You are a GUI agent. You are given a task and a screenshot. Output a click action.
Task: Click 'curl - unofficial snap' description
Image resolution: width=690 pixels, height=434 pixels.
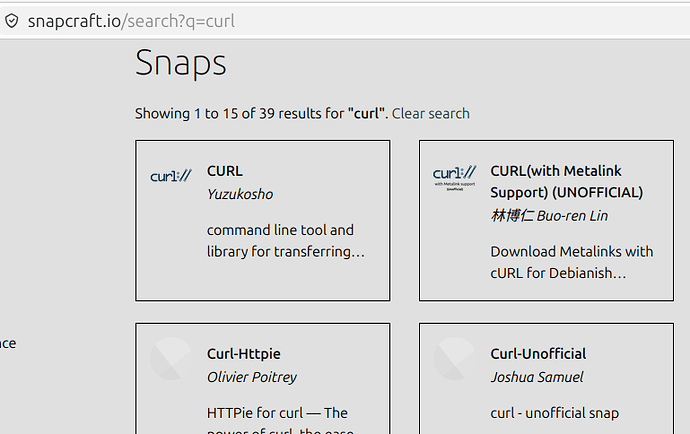click(x=554, y=413)
